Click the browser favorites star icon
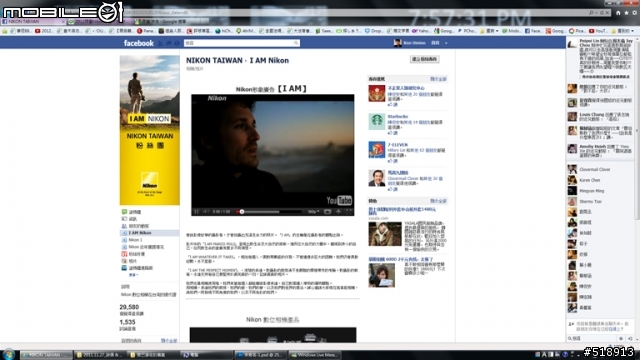The image size is (640, 360). click(x=626, y=13)
